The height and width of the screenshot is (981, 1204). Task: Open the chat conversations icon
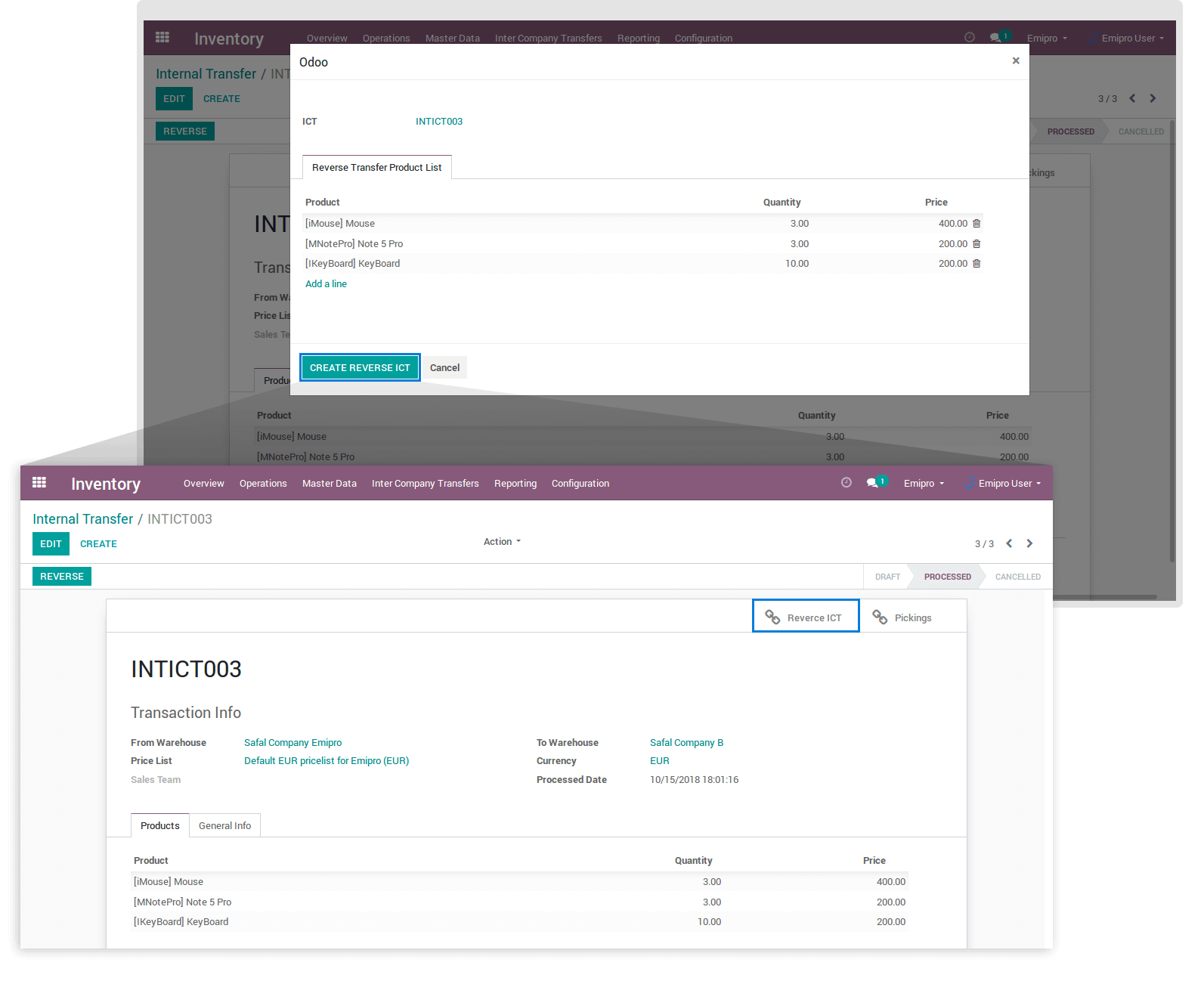click(872, 483)
